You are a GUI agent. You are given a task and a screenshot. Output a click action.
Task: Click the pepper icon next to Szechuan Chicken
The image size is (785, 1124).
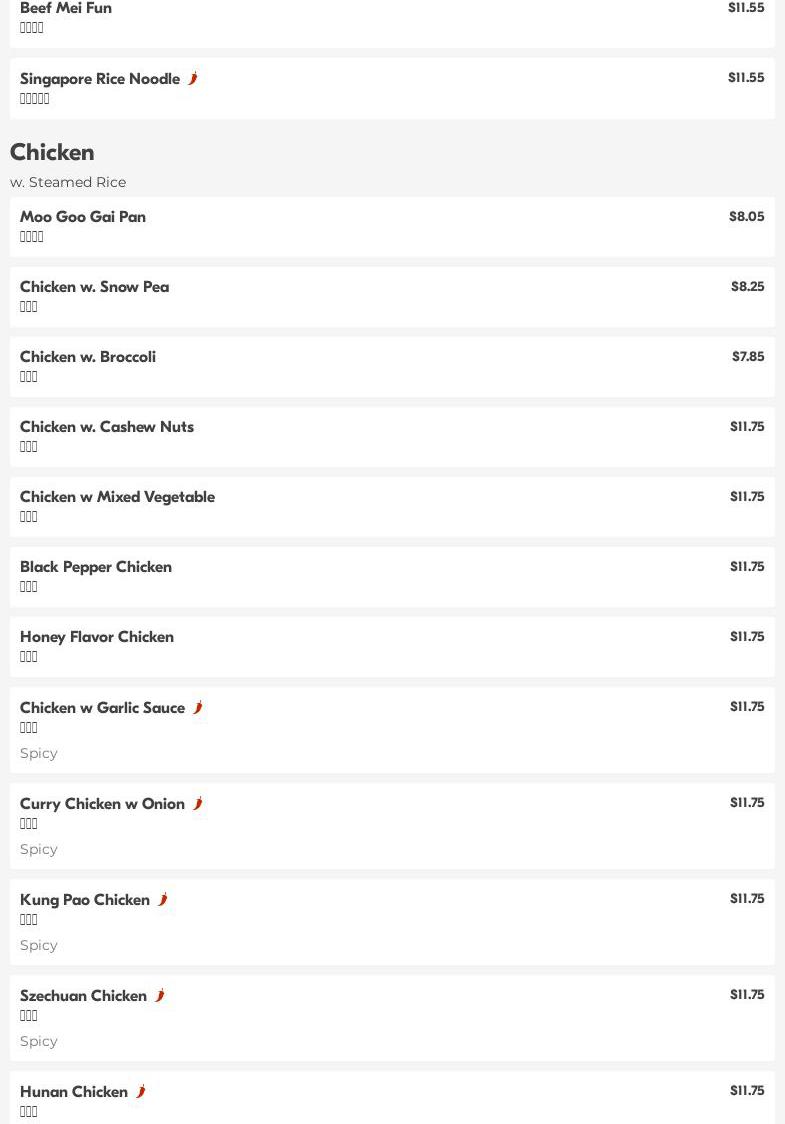coord(160,995)
